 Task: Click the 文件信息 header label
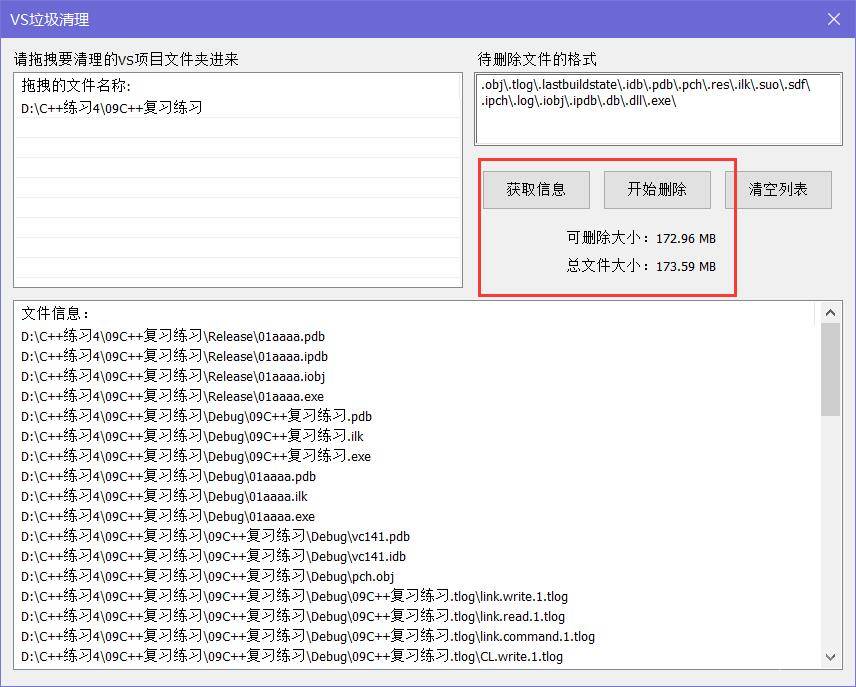pos(55,313)
